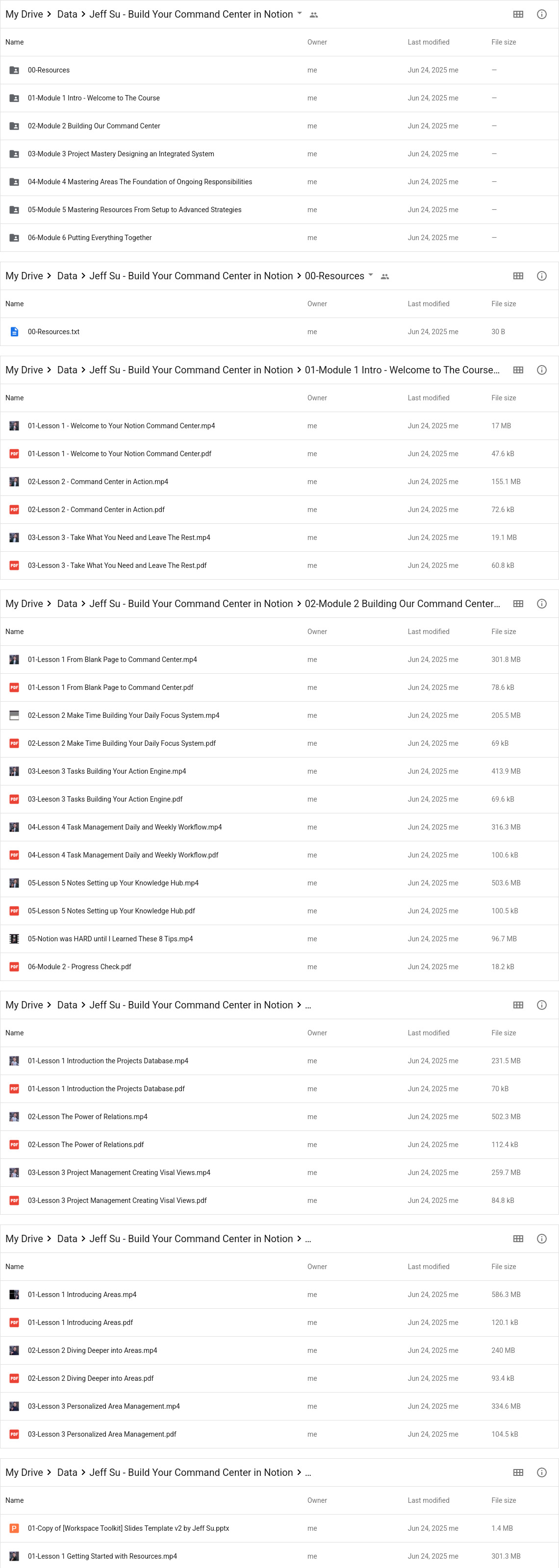This screenshot has height=1568, width=559.
Task: Click Last modified header above Projects Database lesson files
Action: tap(429, 1033)
